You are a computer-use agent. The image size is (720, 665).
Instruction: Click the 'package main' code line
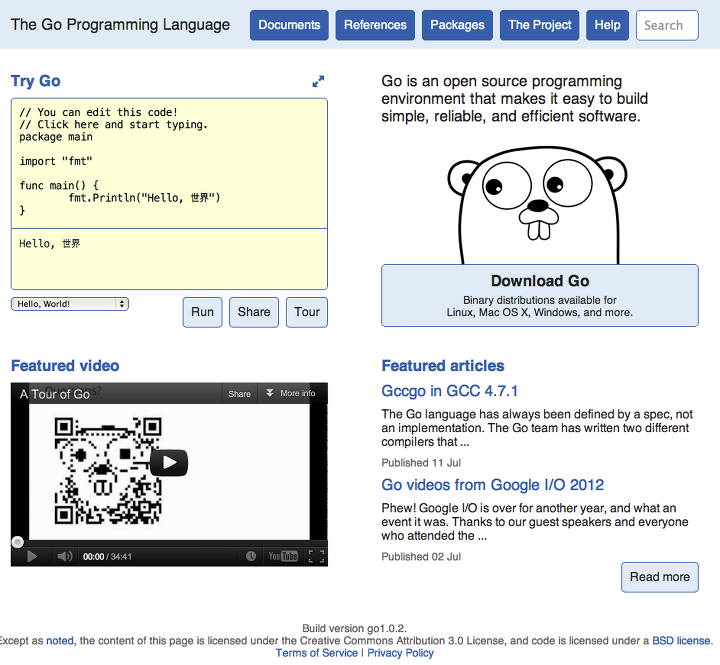click(x=56, y=137)
